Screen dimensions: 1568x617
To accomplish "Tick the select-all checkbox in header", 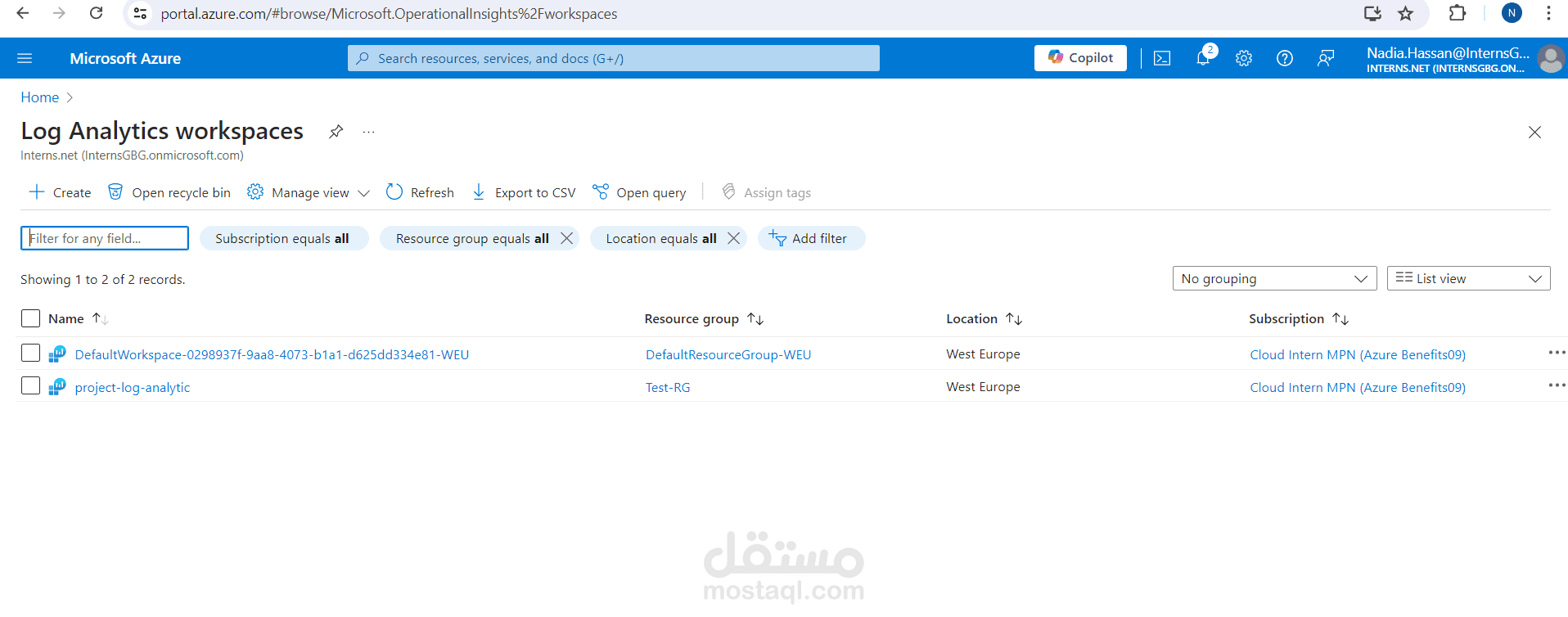I will click(x=30, y=318).
